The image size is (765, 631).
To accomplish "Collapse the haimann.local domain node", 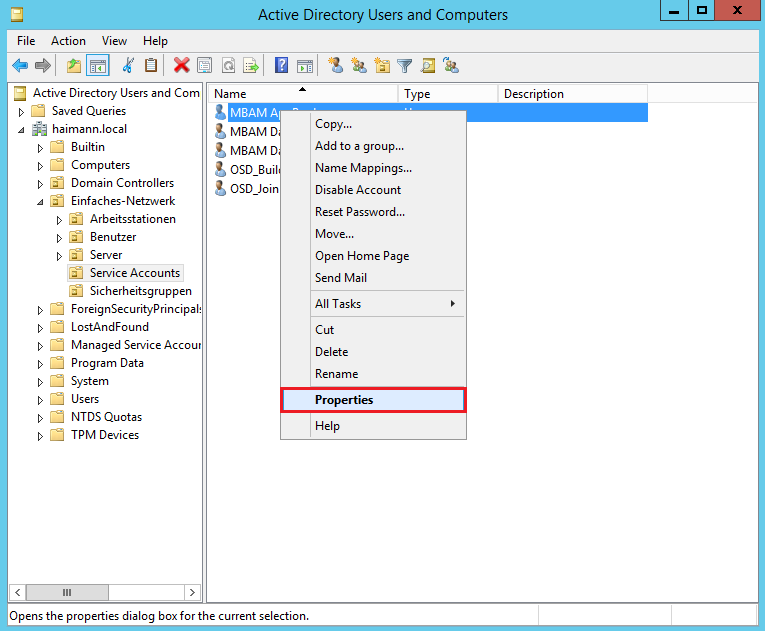I will pyautogui.click(x=21, y=130).
